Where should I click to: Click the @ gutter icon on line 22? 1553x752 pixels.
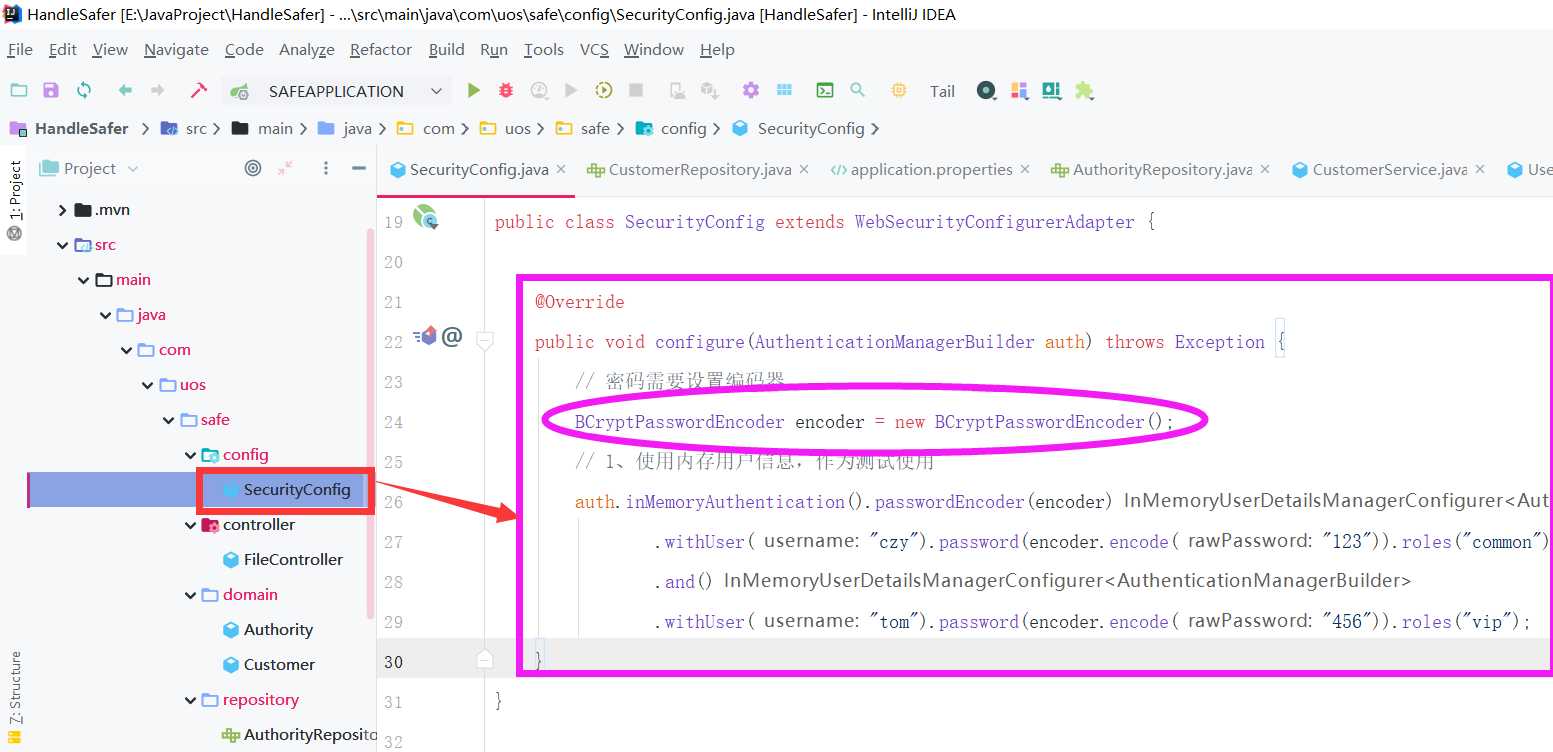click(452, 336)
